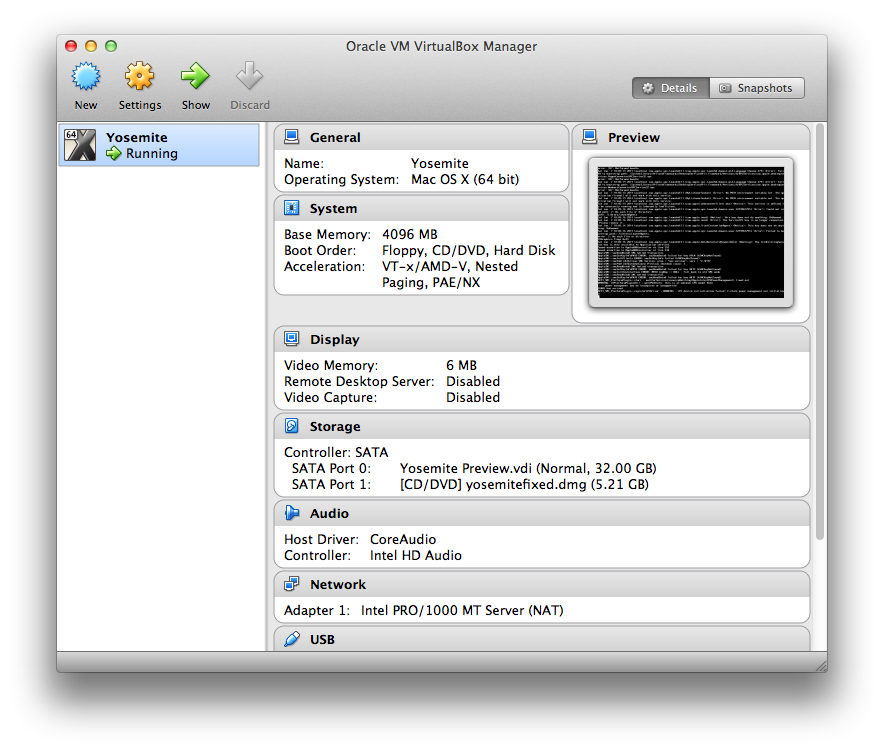Click the Discard toolbar icon

(x=249, y=76)
